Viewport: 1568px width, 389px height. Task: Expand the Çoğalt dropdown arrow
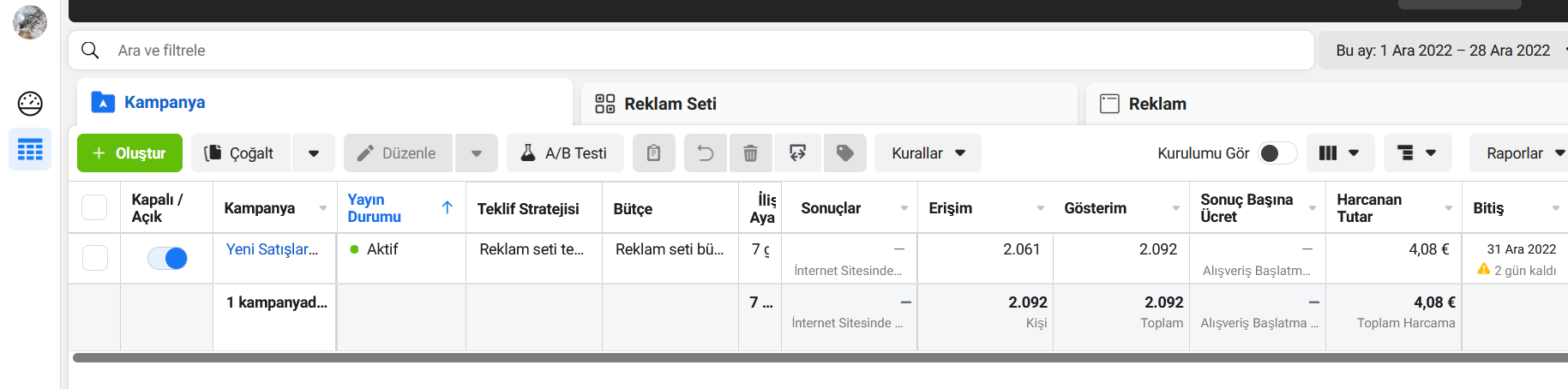[x=314, y=153]
